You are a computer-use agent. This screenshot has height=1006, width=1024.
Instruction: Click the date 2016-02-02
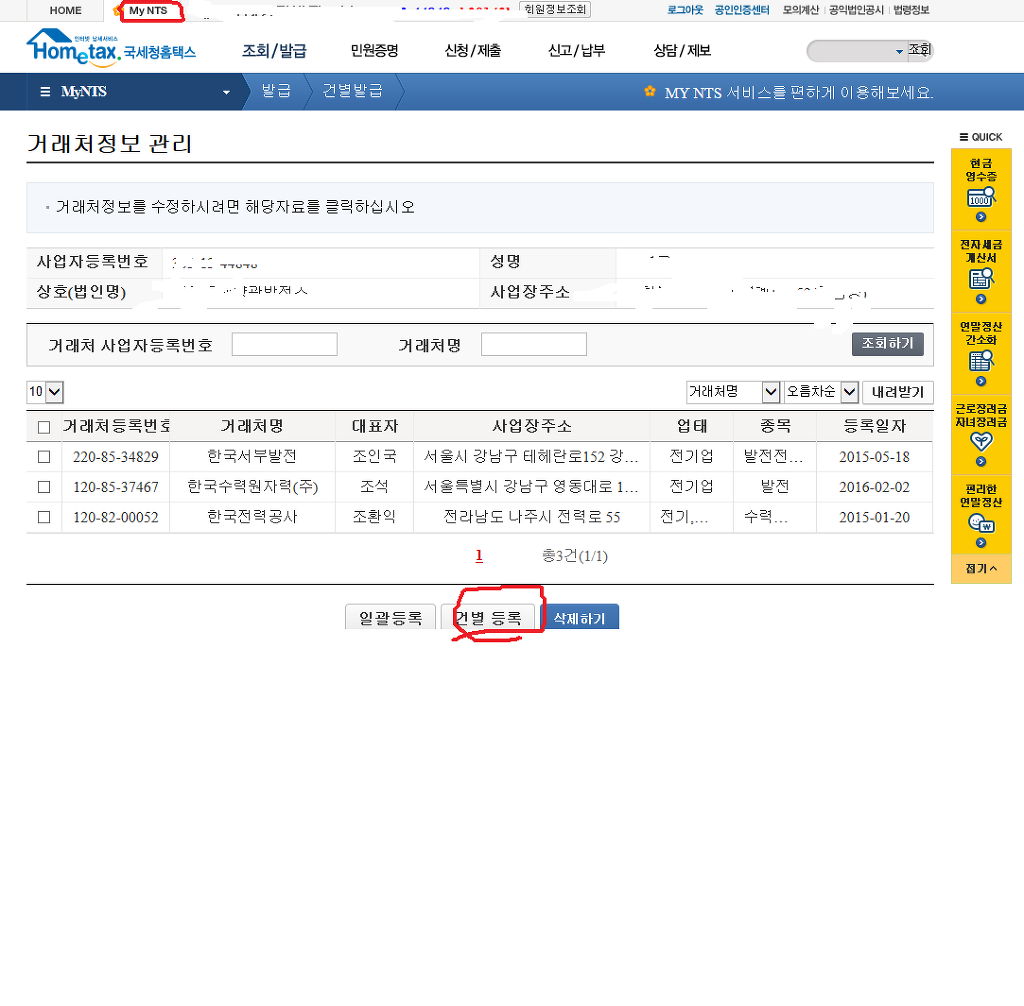tap(874, 487)
